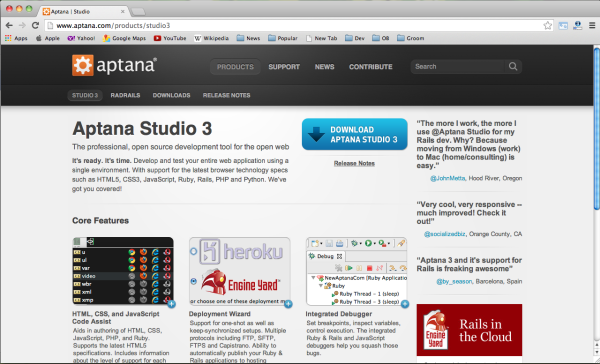Expand the Dev bookmark folder
Image resolution: width=600 pixels, height=364 pixels.
(355, 38)
